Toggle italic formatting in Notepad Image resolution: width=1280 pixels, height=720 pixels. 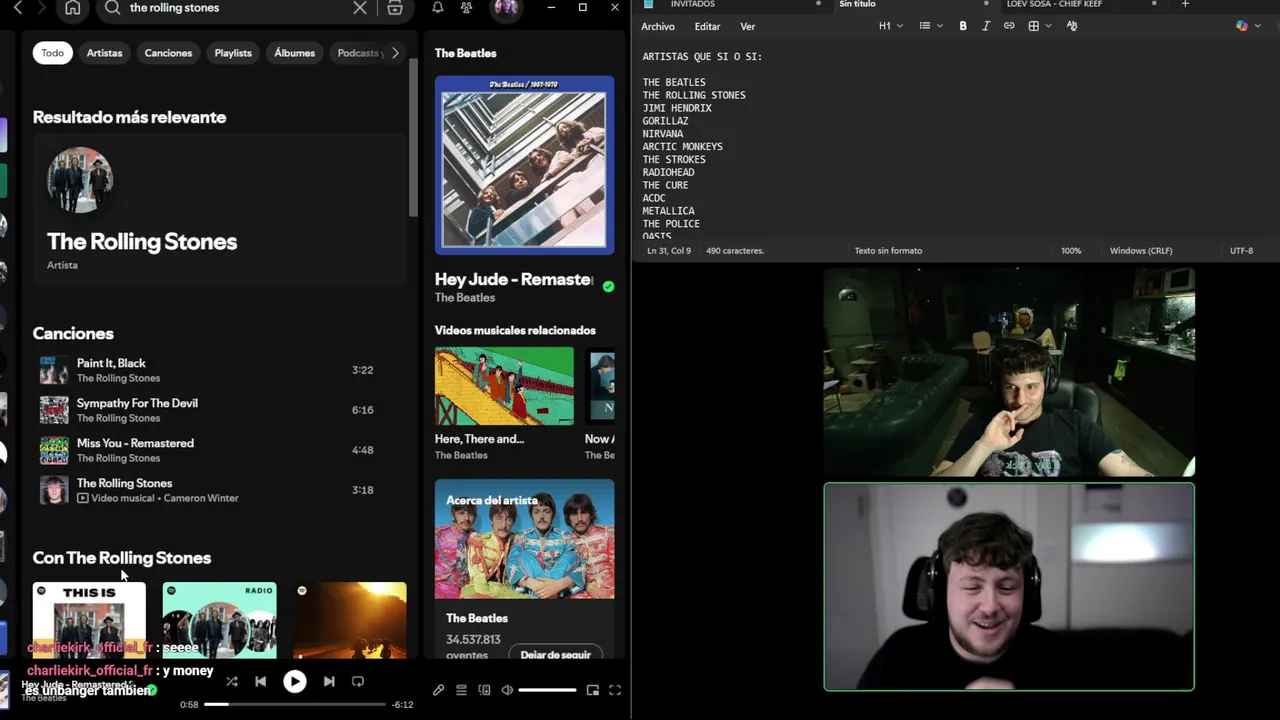tap(986, 26)
